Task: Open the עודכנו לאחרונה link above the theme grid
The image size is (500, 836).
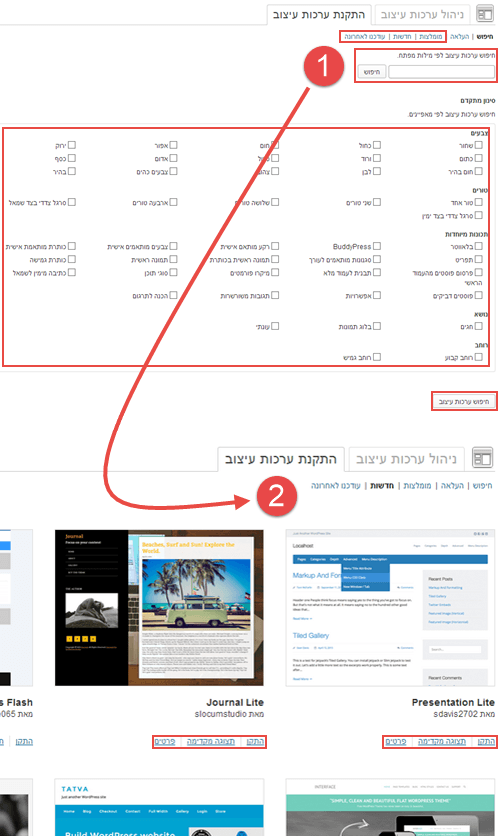Action: click(336, 485)
